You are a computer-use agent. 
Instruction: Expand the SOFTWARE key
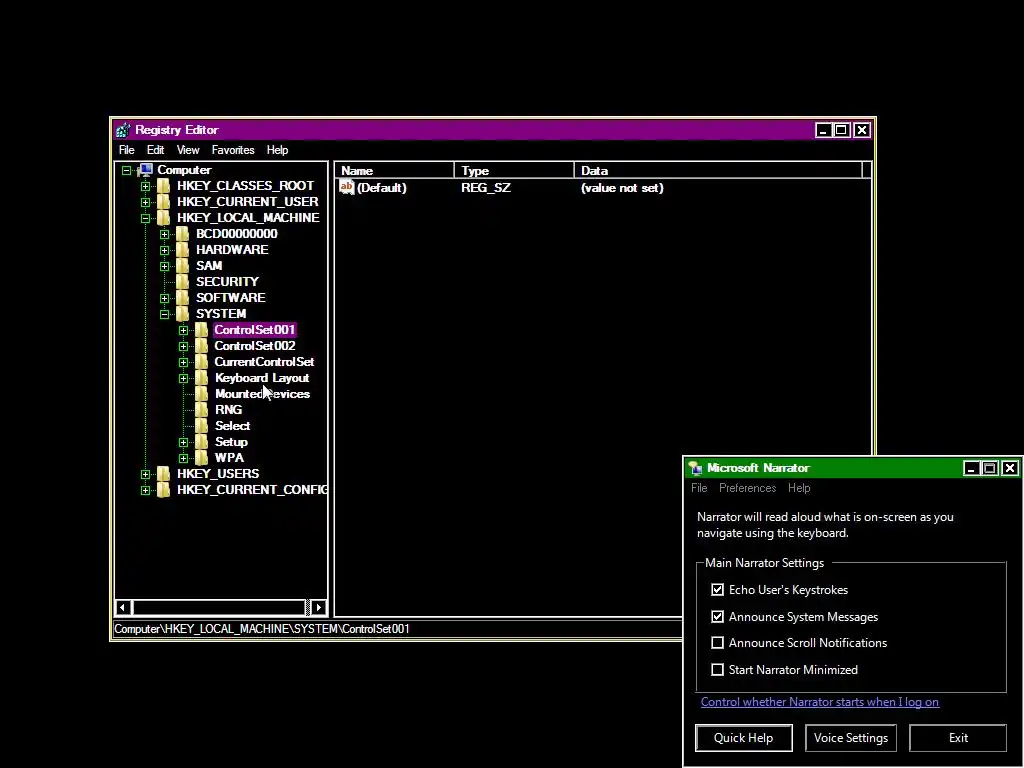pyautogui.click(x=165, y=298)
